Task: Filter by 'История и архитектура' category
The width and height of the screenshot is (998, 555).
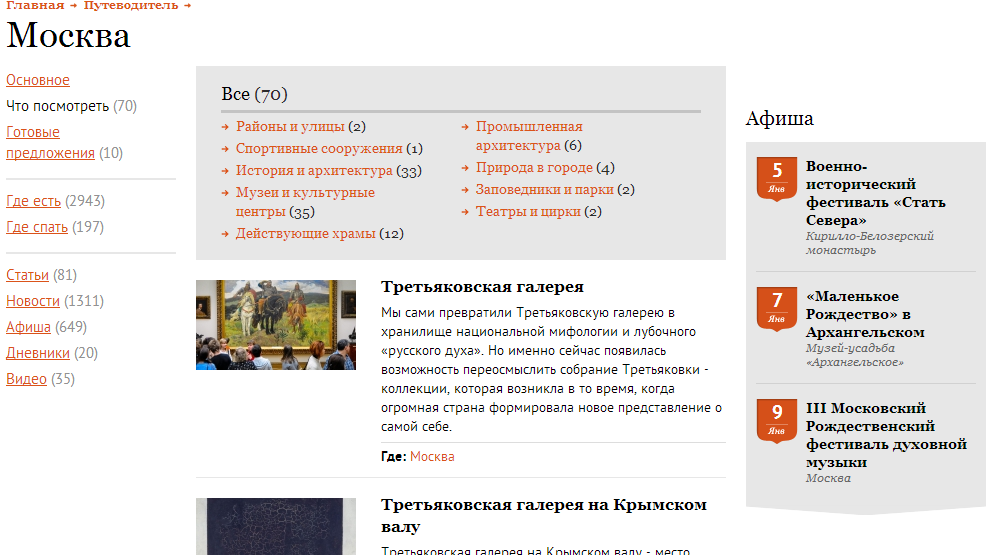Action: point(314,171)
